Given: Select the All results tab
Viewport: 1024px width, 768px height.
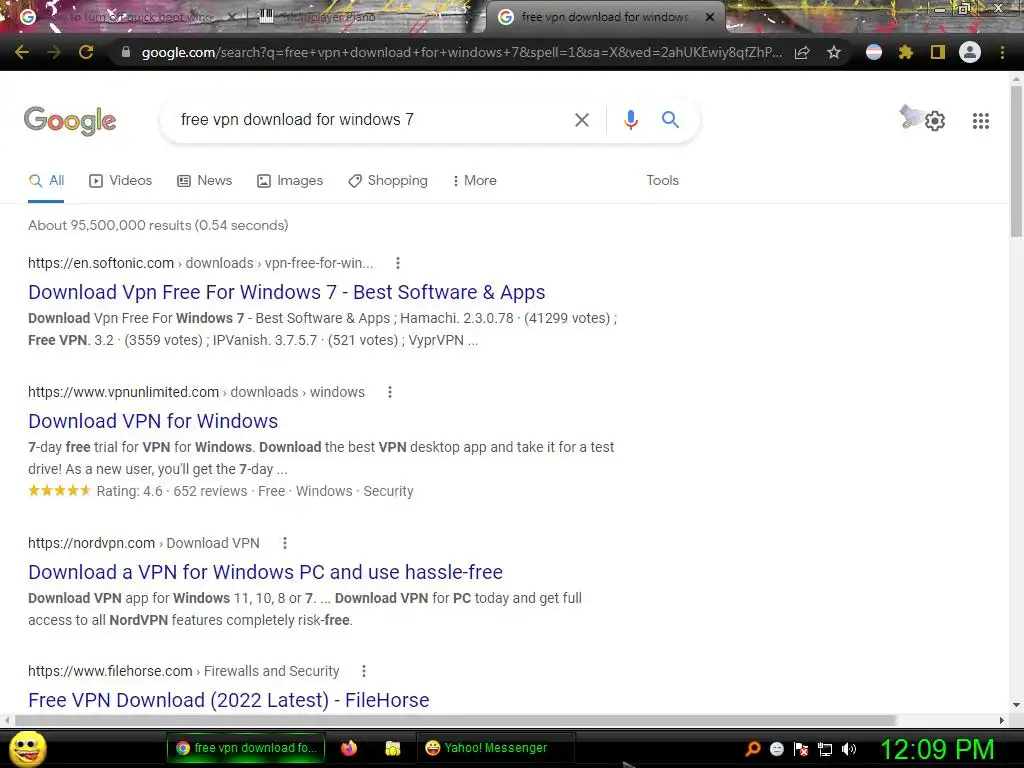Looking at the screenshot, I should pyautogui.click(x=46, y=180).
